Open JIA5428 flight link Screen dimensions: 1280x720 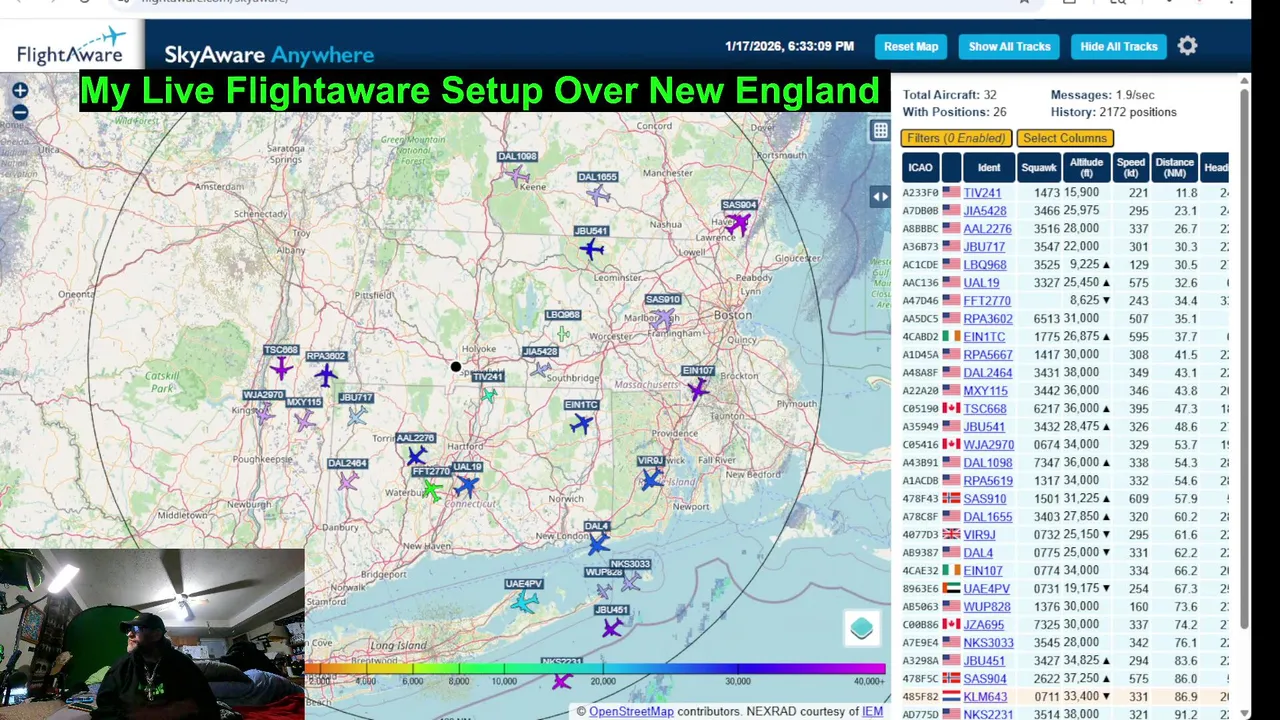pos(985,211)
